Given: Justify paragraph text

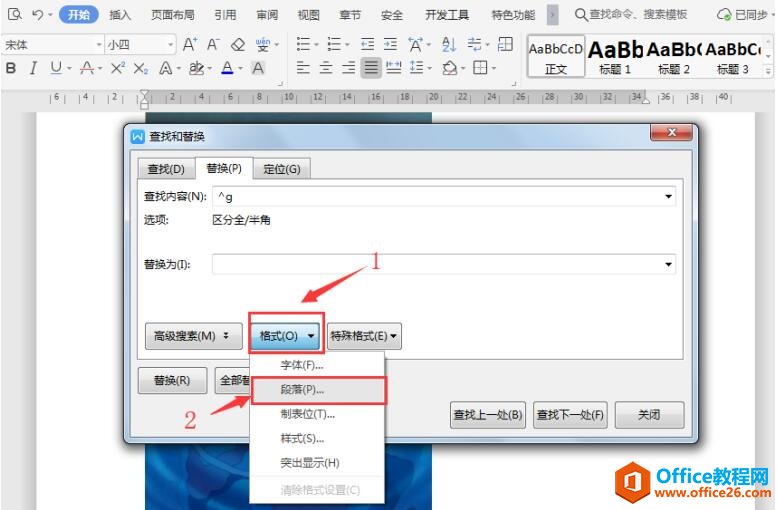Looking at the screenshot, I should pos(371,67).
